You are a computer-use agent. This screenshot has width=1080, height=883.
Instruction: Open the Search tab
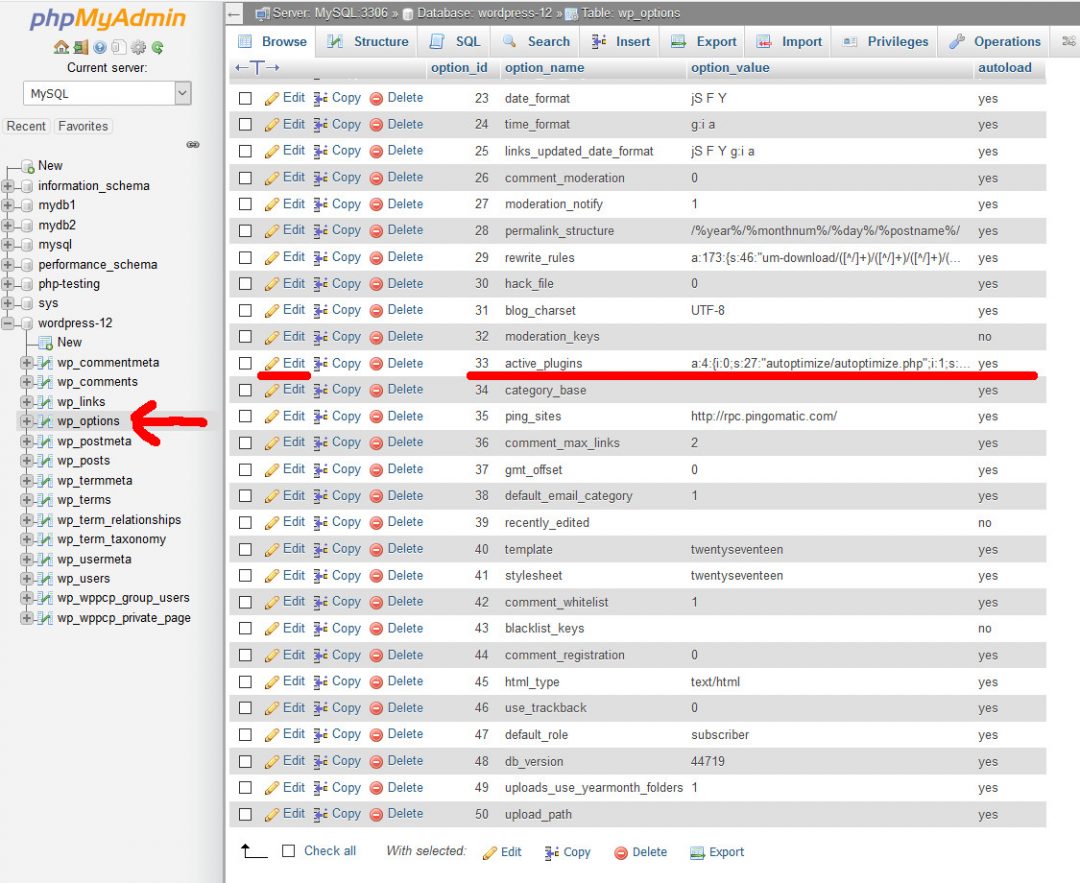[x=537, y=41]
